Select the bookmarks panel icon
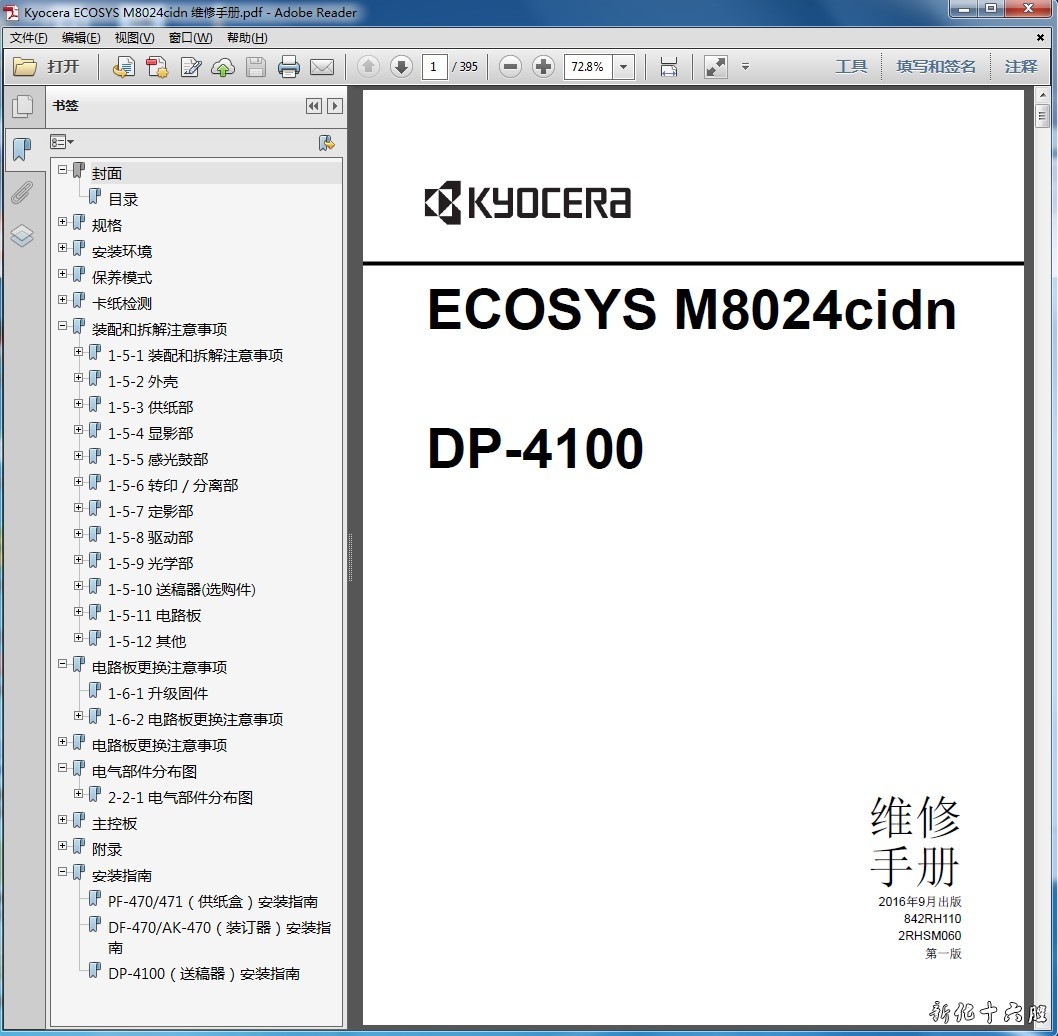The height and width of the screenshot is (1036, 1058). 22,149
